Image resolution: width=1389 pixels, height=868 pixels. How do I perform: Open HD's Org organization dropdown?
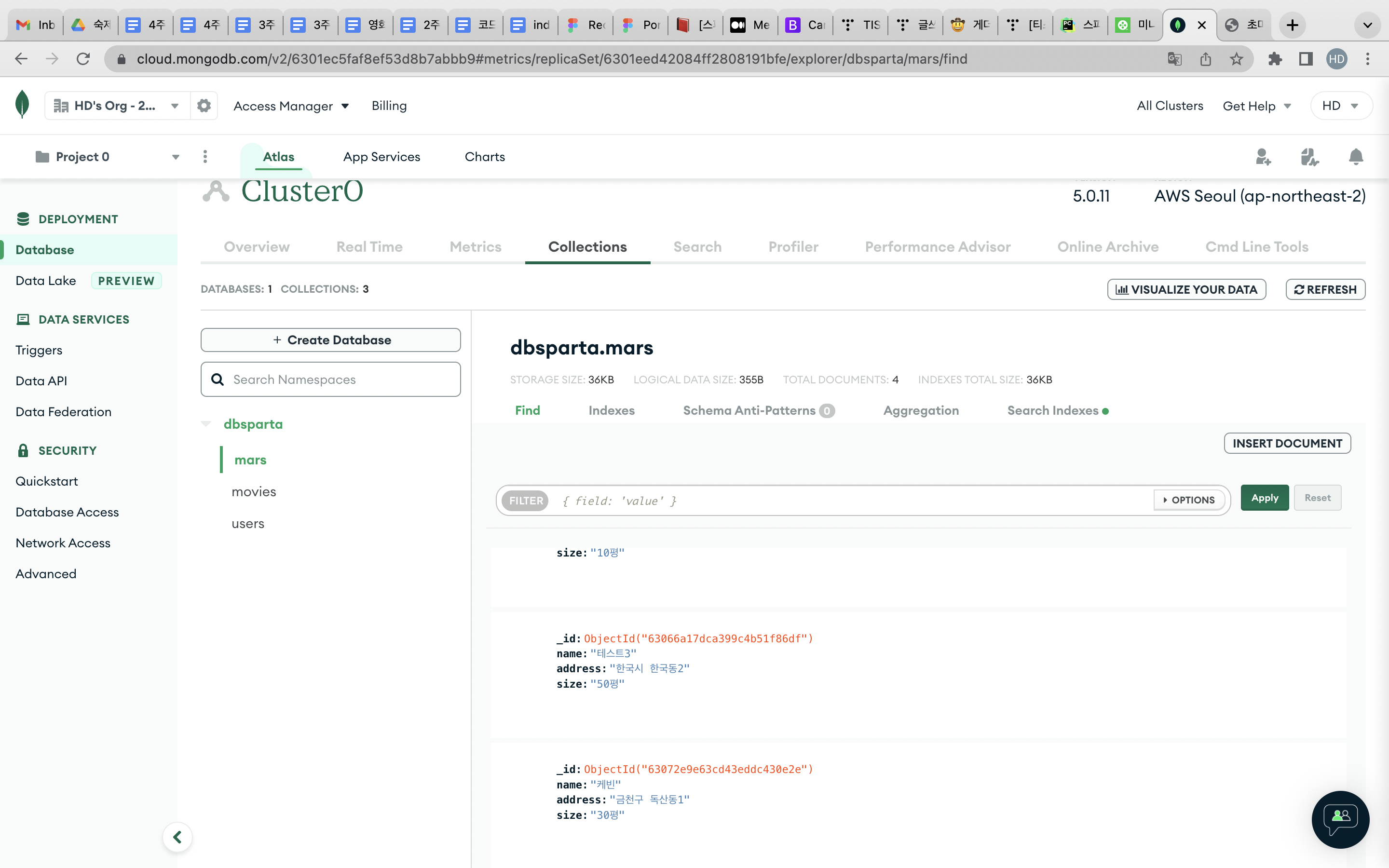point(117,106)
